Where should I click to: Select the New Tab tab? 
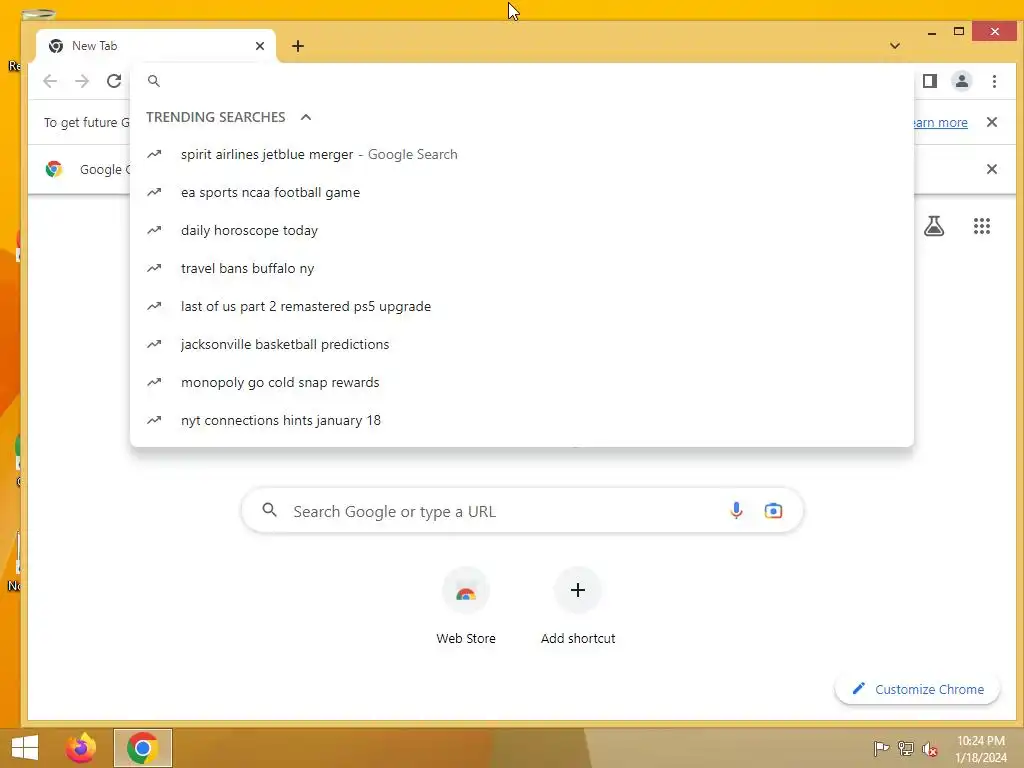(157, 46)
